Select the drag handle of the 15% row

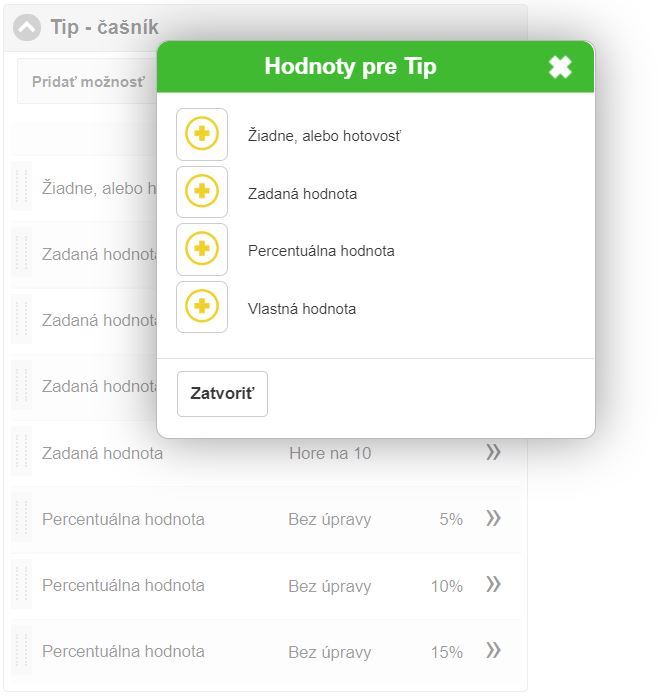21,651
